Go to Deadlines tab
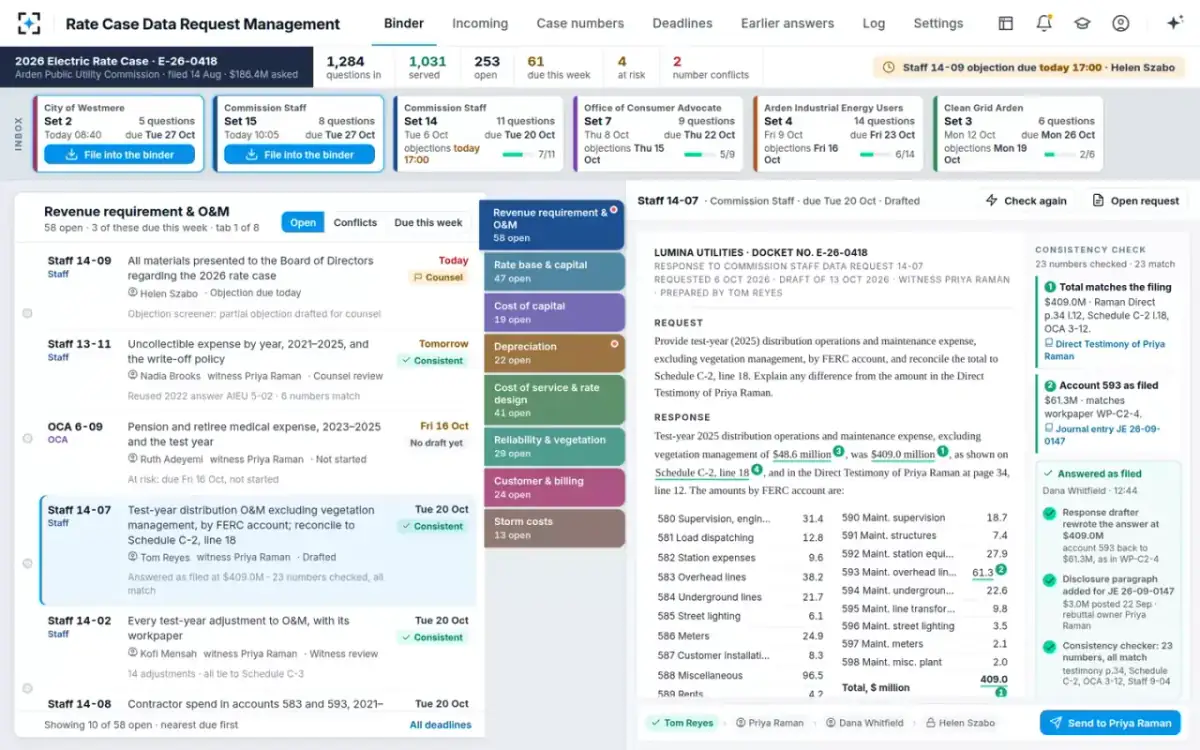Viewport: 1200px width, 750px height. [x=682, y=23]
